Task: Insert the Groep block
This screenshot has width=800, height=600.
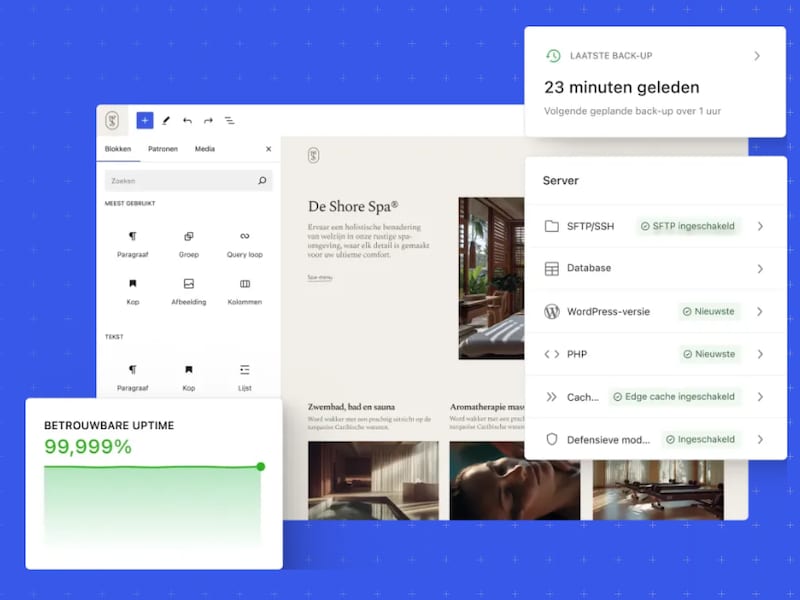Action: pos(189,244)
